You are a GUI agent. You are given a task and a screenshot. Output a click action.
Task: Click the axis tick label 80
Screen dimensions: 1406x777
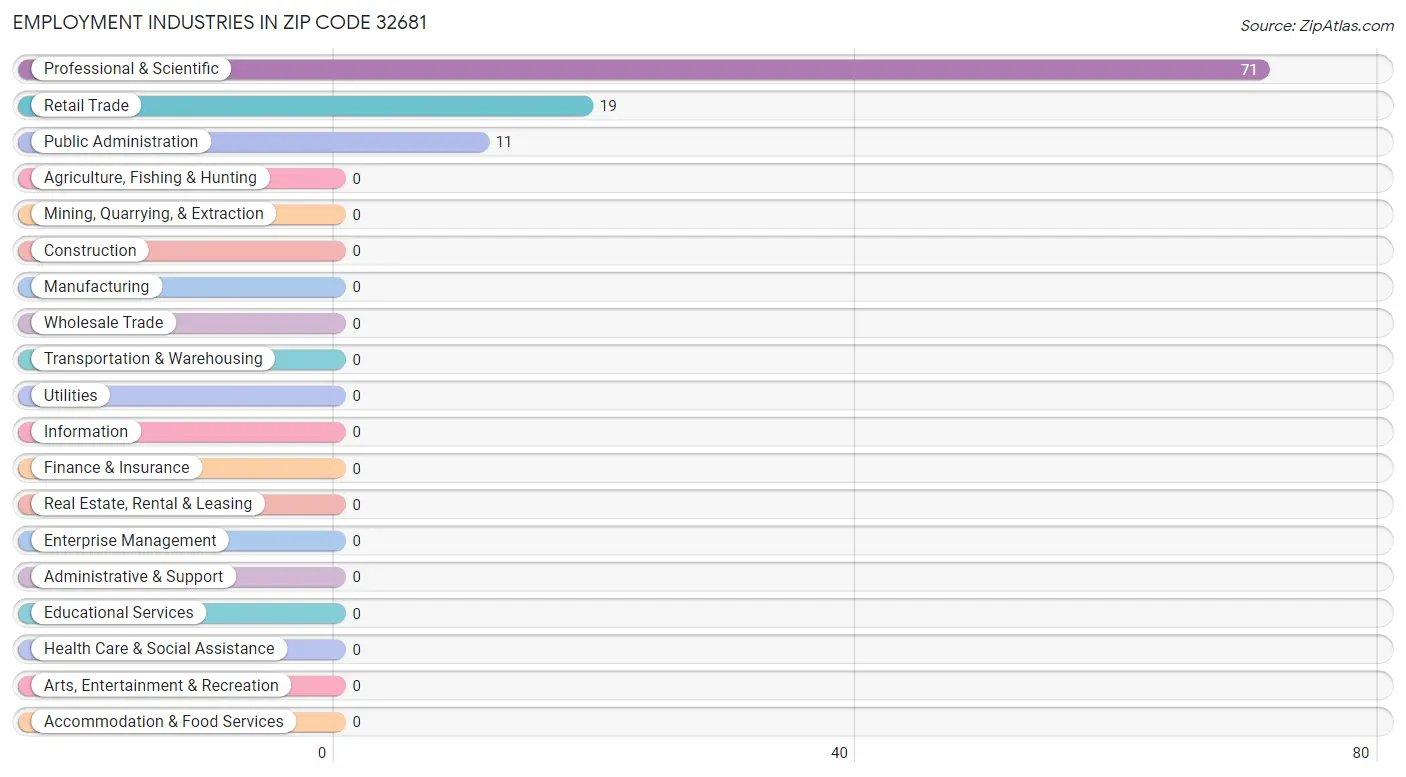(x=1361, y=753)
